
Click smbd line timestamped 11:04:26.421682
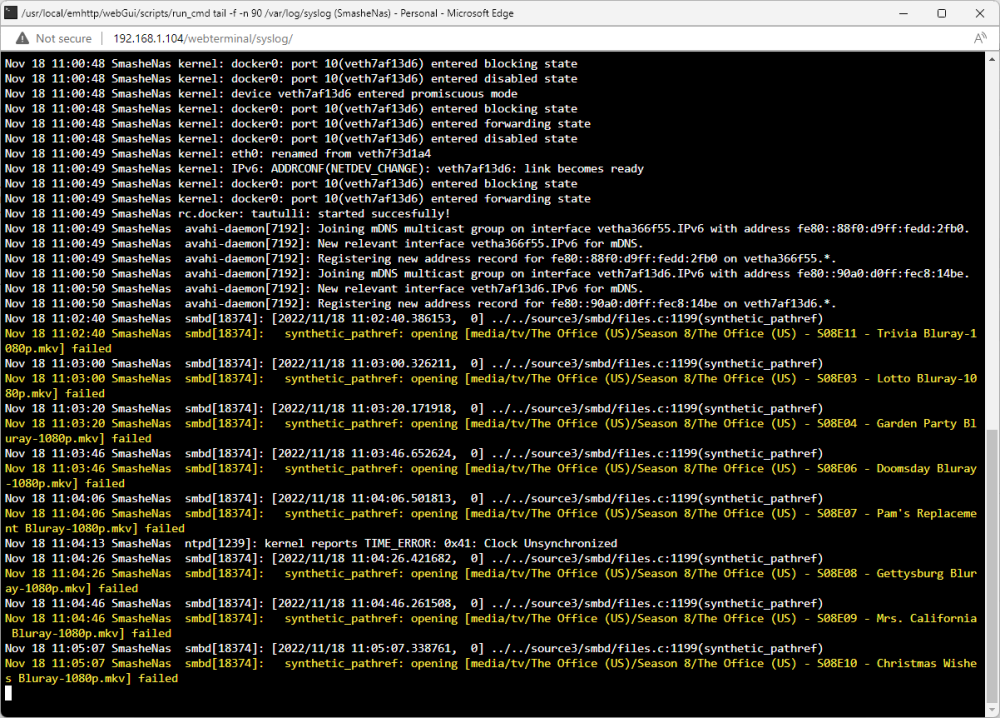coord(414,559)
